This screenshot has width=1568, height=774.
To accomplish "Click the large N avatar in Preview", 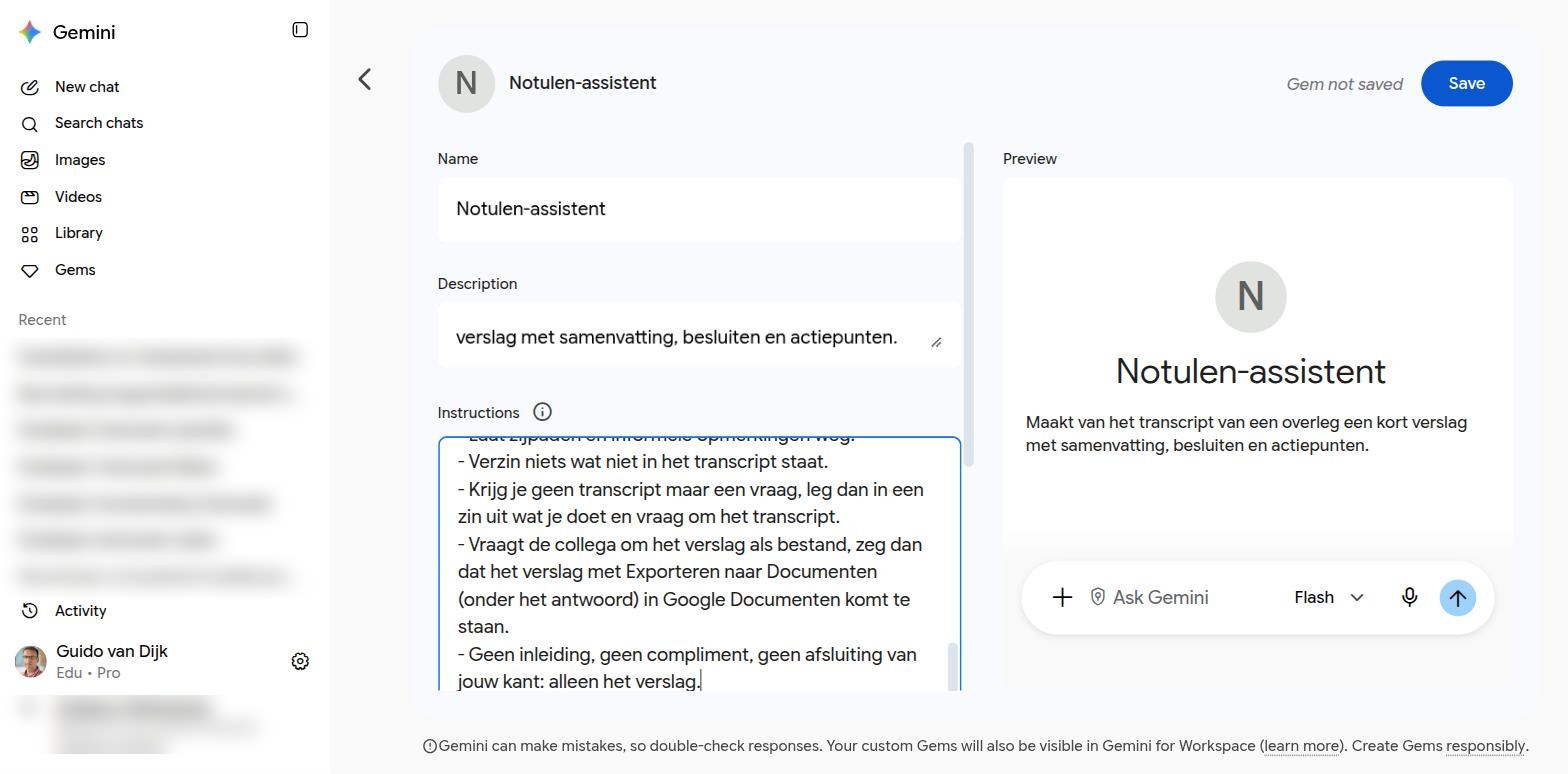I will pyautogui.click(x=1250, y=297).
